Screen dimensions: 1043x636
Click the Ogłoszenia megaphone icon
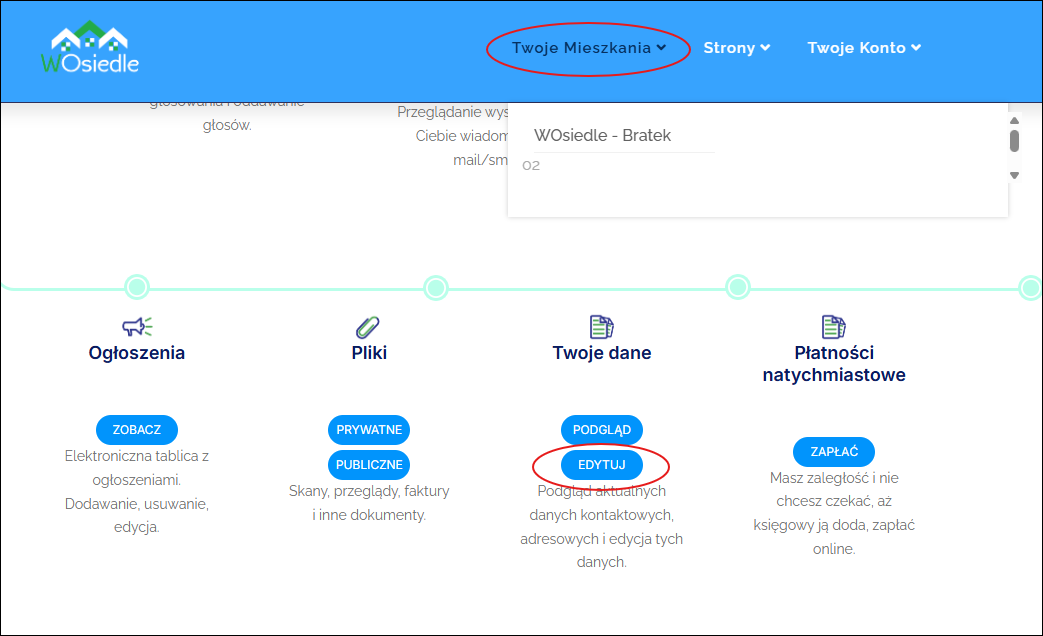tap(137, 326)
